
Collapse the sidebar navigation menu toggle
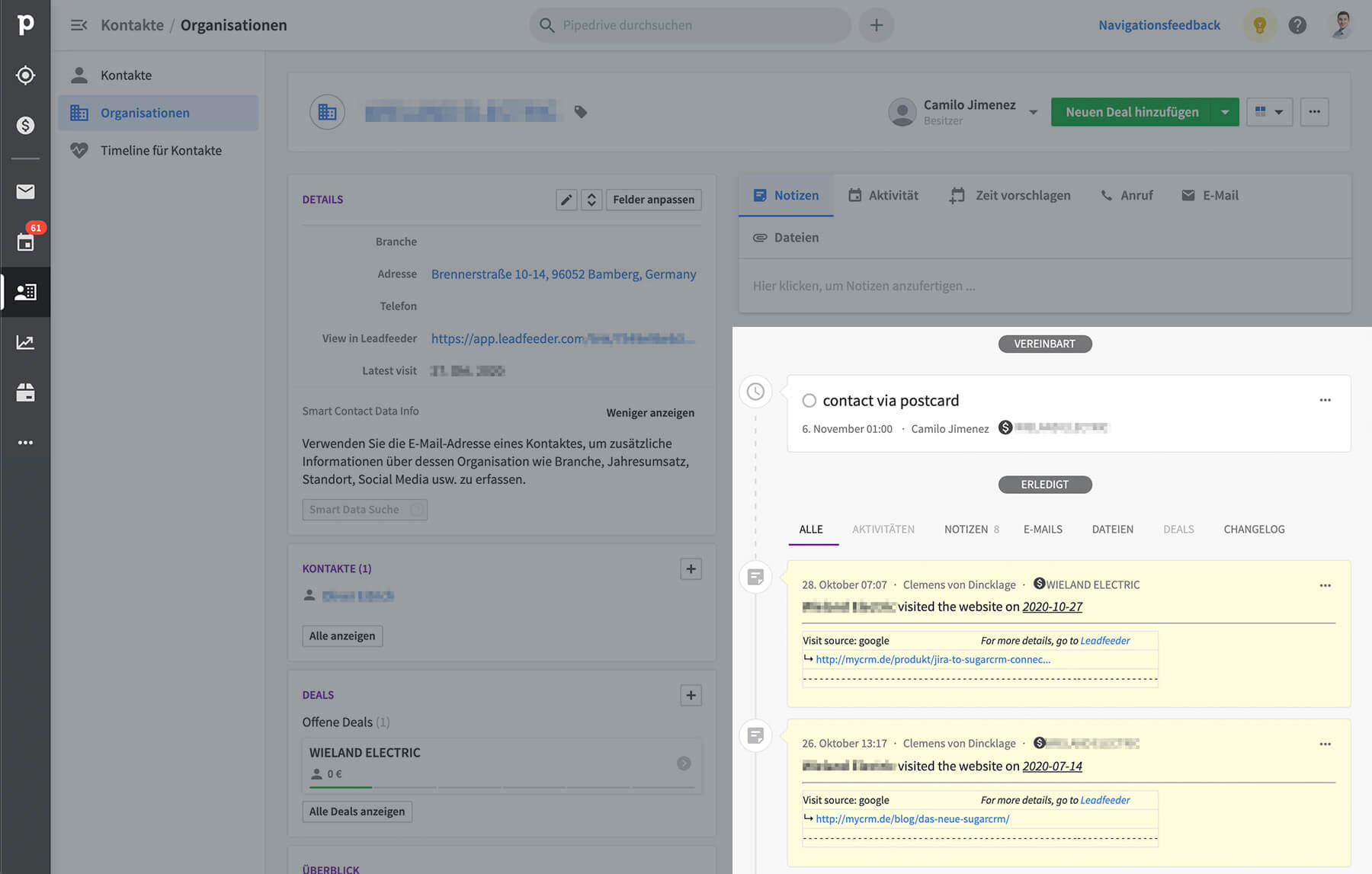pyautogui.click(x=79, y=25)
